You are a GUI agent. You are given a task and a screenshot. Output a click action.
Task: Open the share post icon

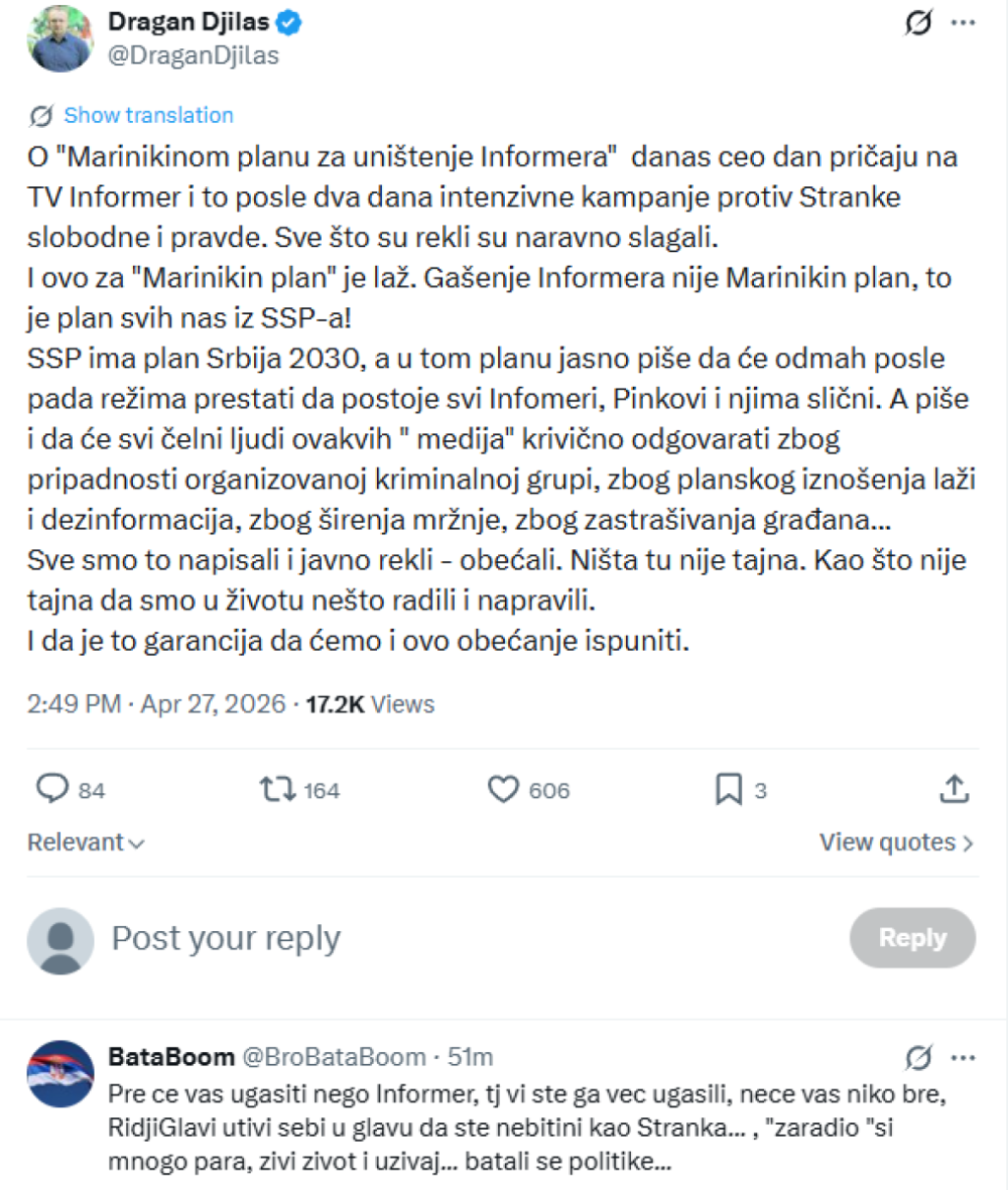pos(954,789)
